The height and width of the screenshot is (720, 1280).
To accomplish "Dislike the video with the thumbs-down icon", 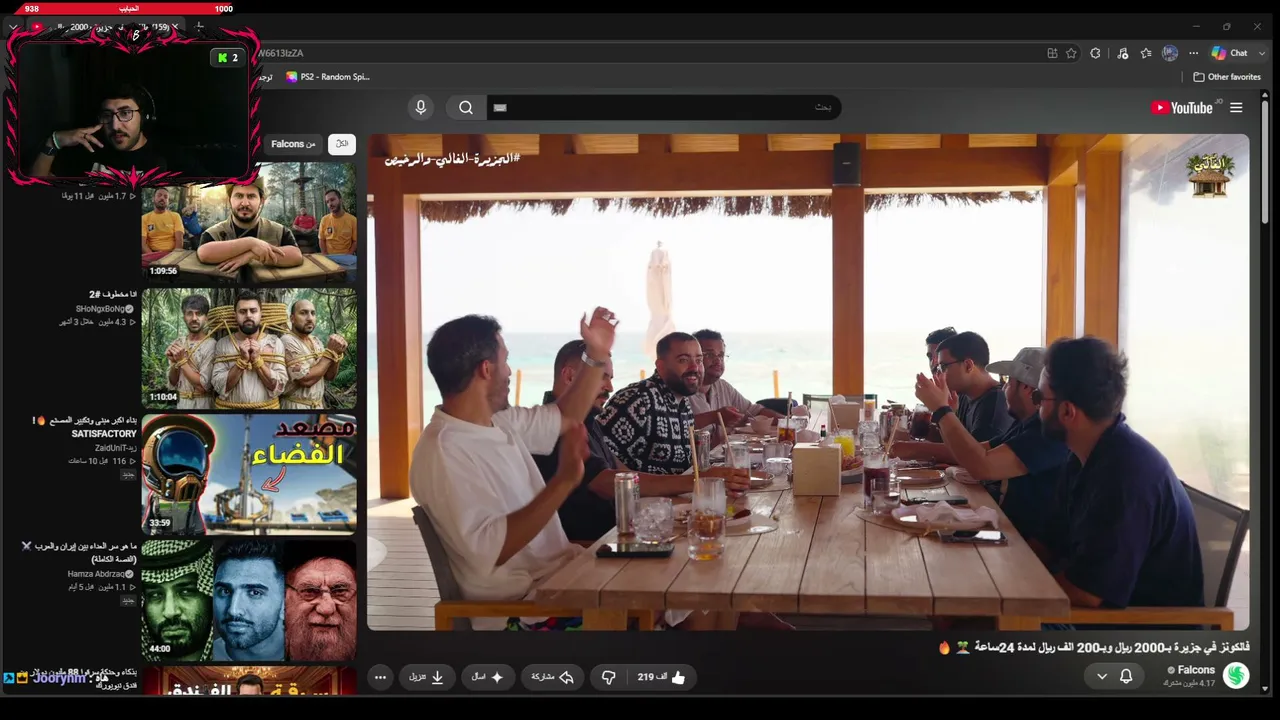I will click(x=609, y=677).
